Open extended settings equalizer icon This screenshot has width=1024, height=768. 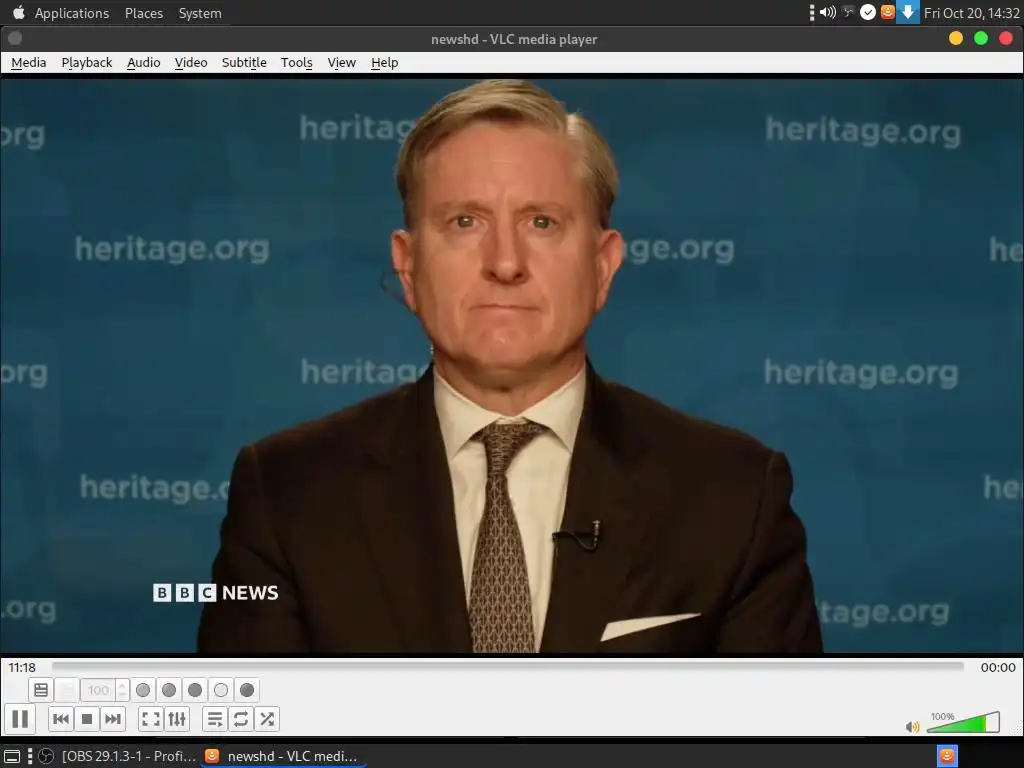tap(177, 719)
